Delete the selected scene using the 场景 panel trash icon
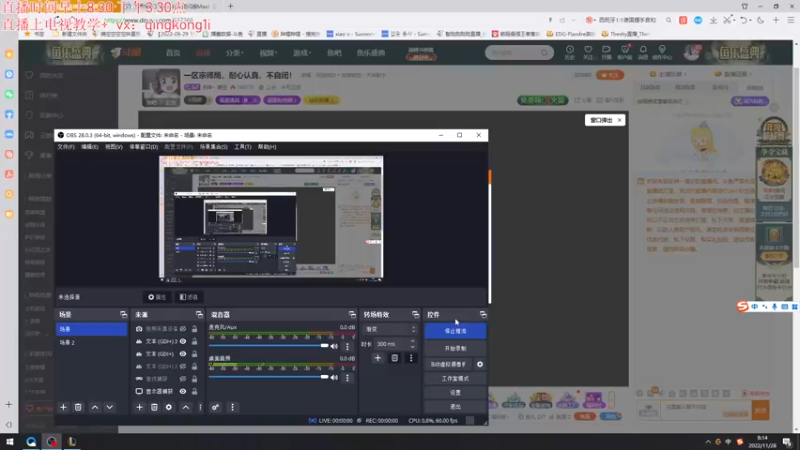 click(78, 407)
